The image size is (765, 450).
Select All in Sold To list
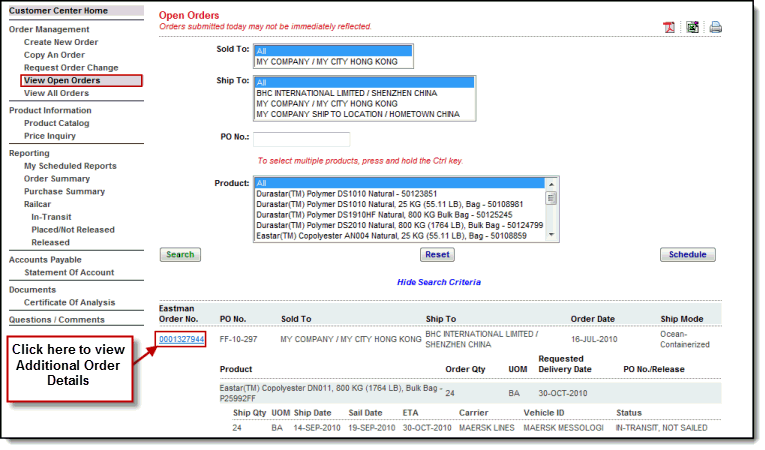(x=333, y=51)
